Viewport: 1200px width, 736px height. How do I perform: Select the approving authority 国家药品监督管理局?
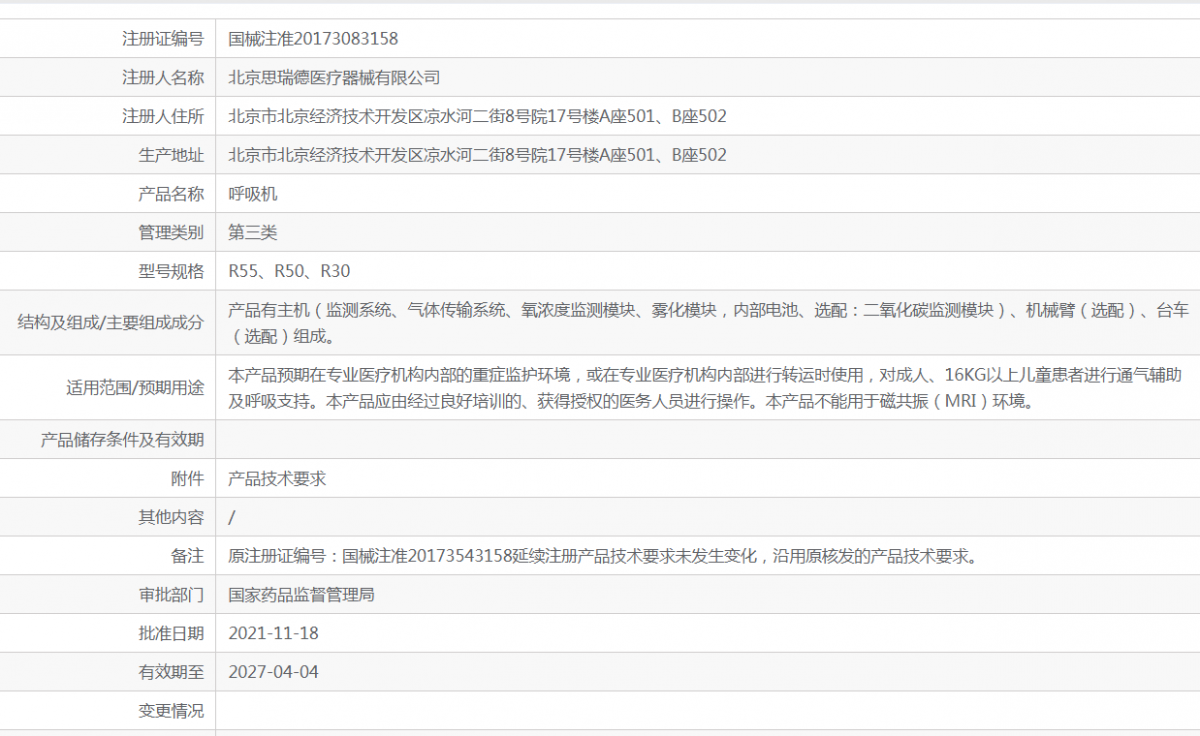coord(302,595)
